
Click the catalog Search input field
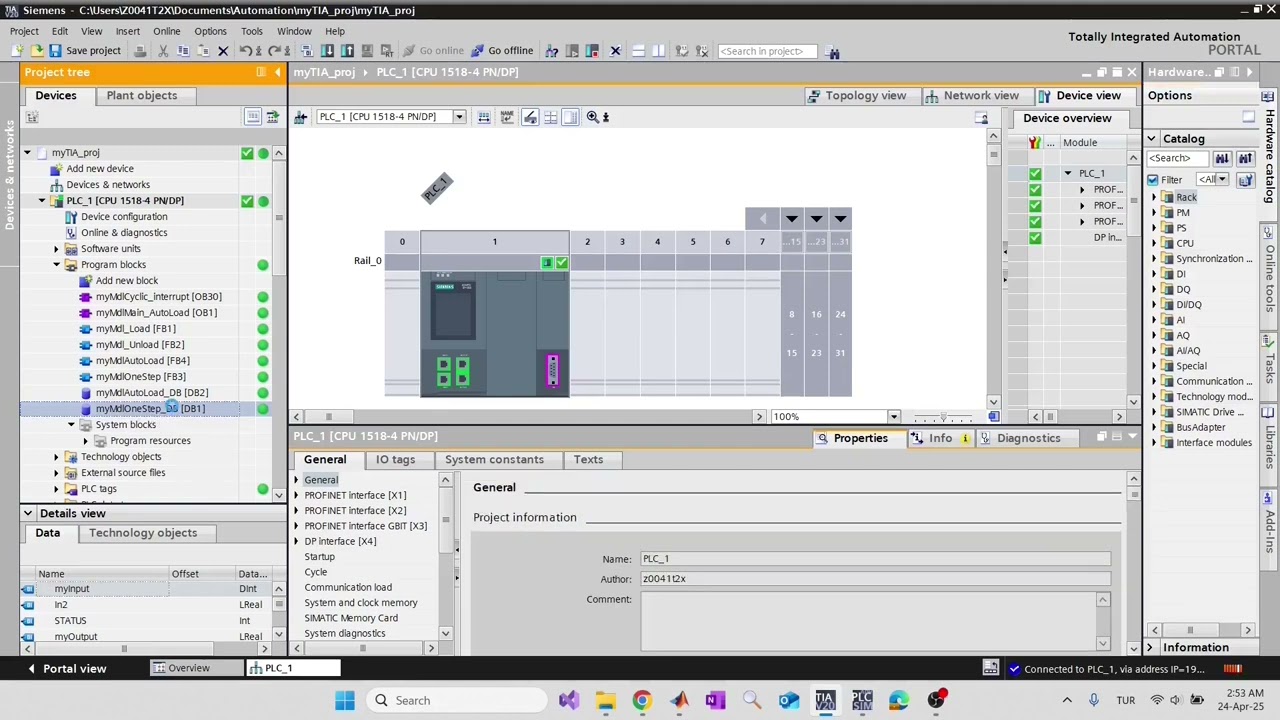[x=1178, y=158]
